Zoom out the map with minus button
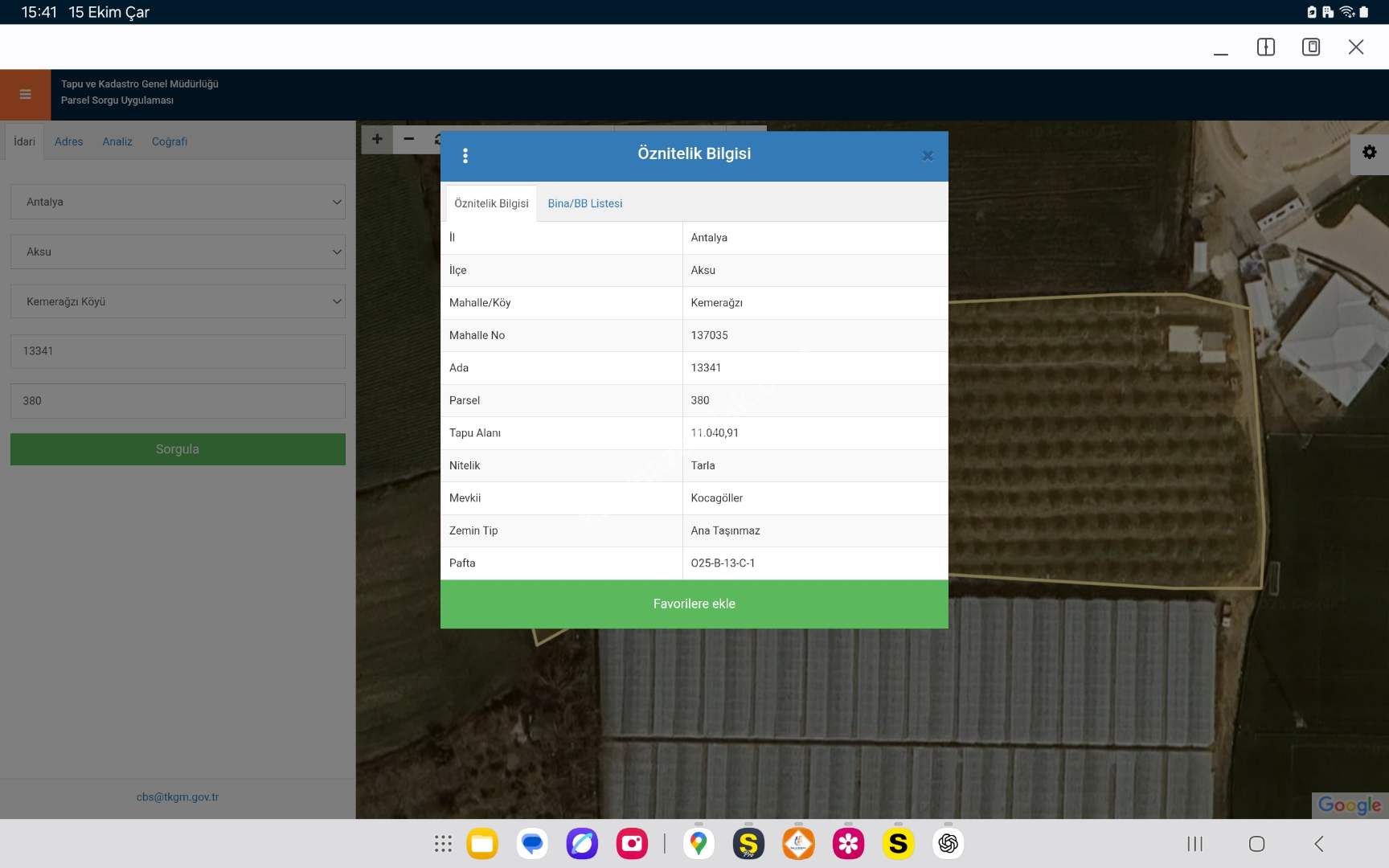The image size is (1389, 868). point(409,139)
